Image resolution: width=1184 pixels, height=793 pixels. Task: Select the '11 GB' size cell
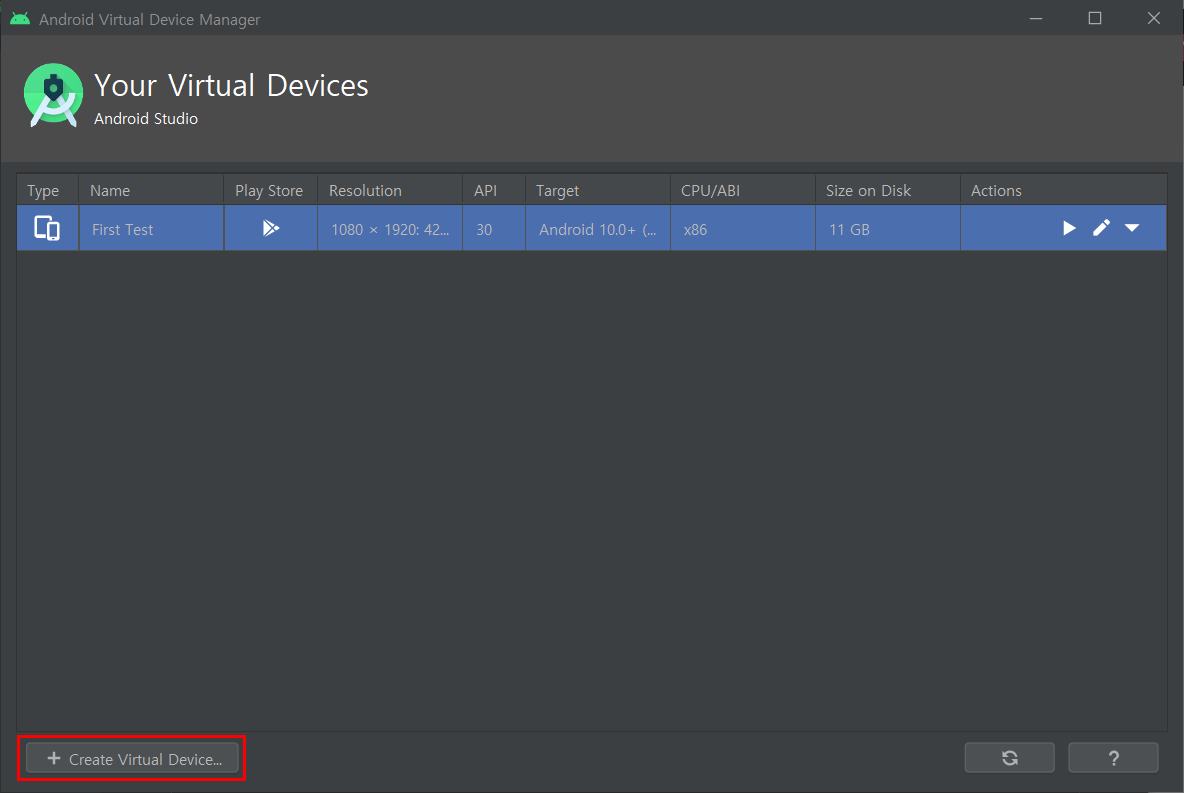pos(887,229)
